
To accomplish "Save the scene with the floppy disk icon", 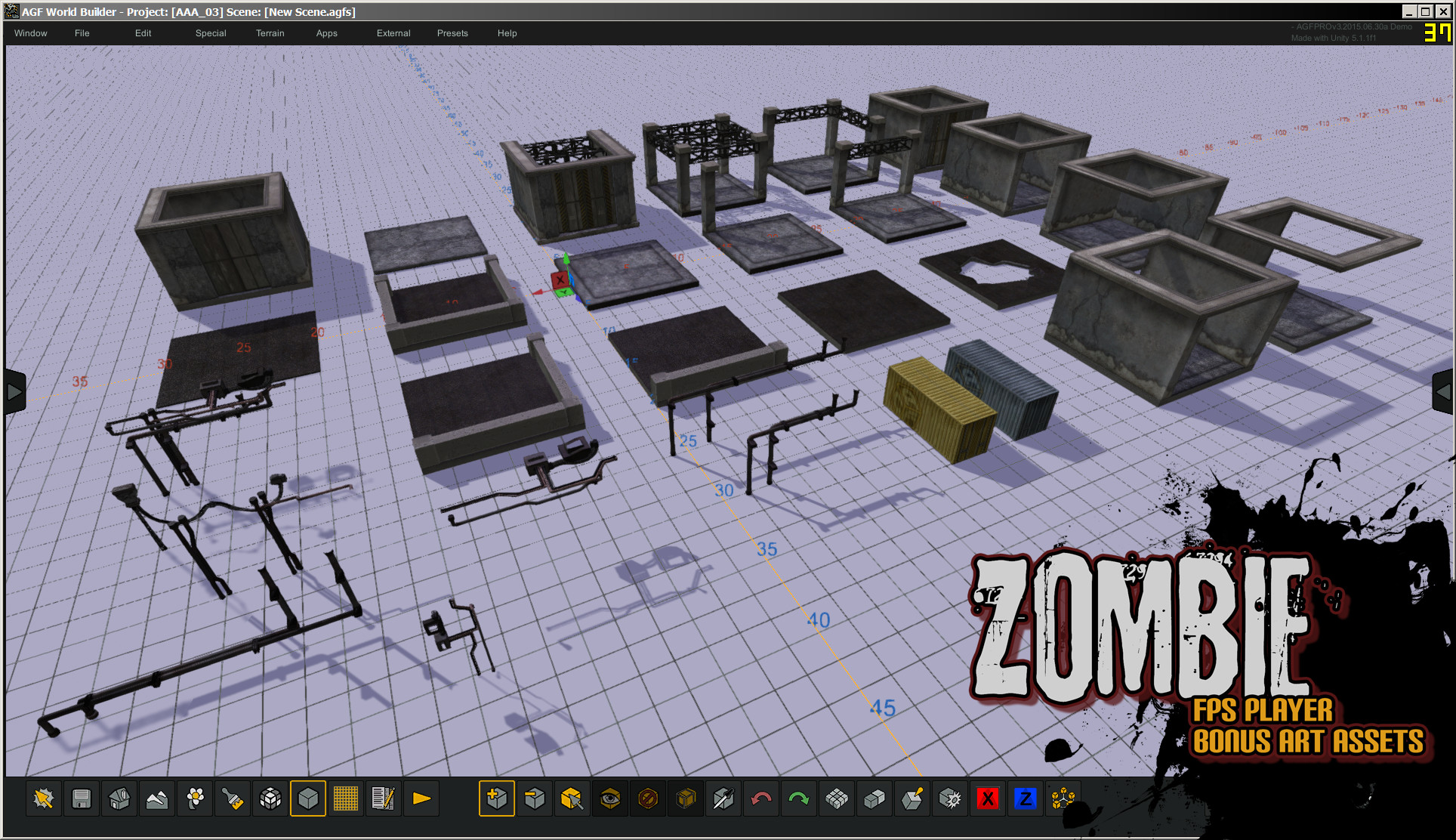I will (x=81, y=798).
